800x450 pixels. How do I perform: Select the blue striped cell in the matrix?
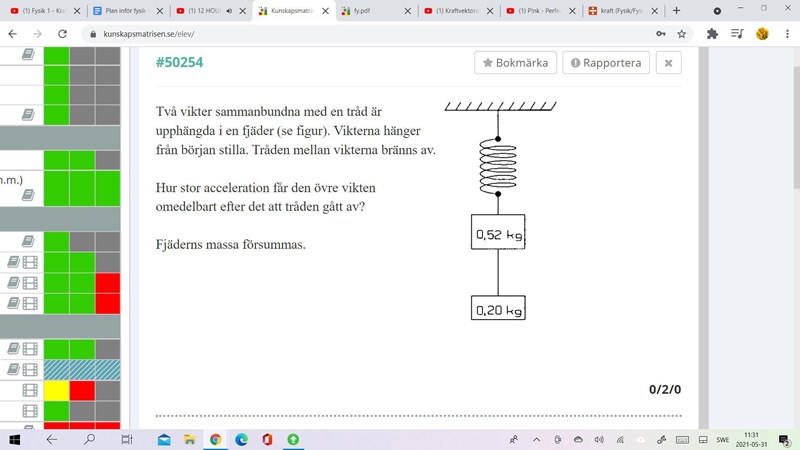click(82, 369)
